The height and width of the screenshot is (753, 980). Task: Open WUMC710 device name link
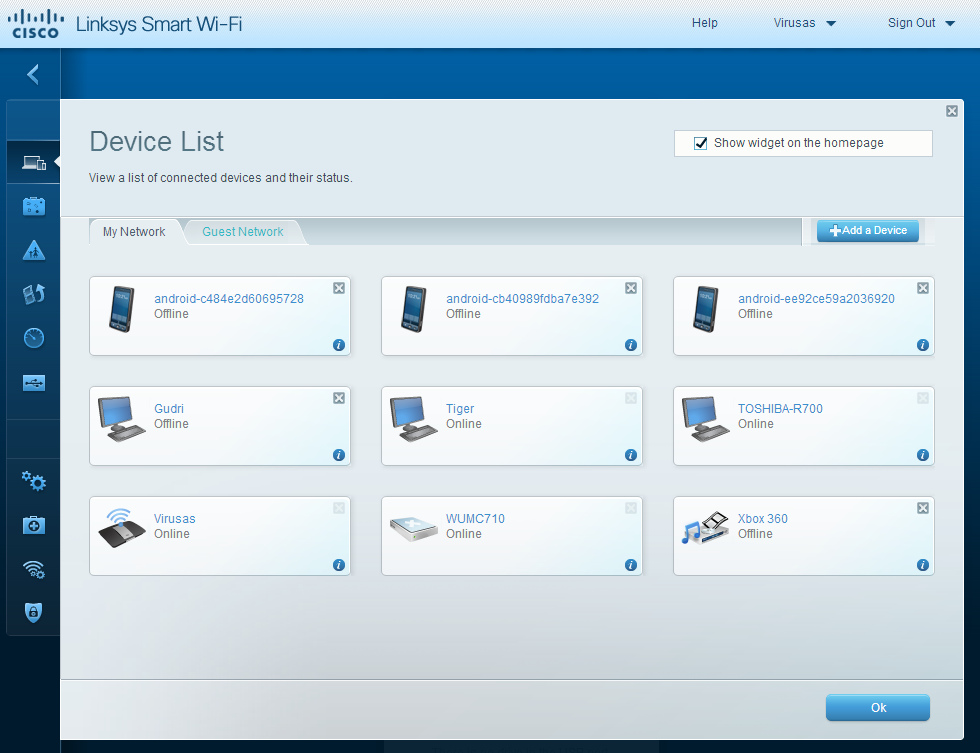coord(475,519)
